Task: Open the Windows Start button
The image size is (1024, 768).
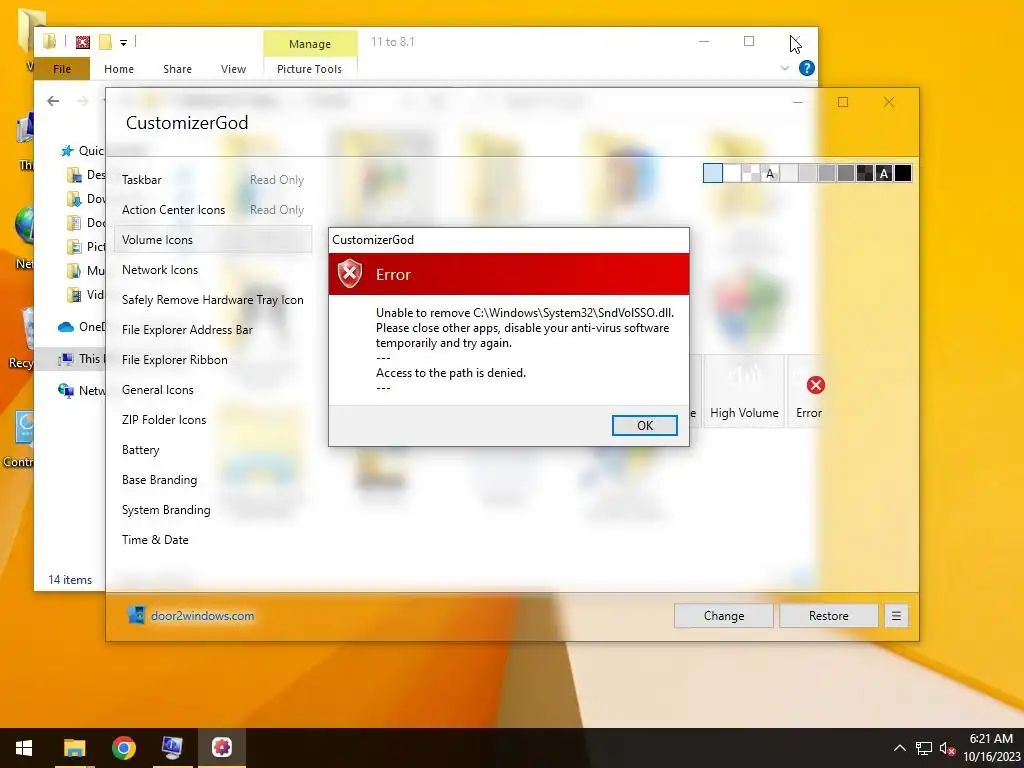Action: (x=24, y=748)
